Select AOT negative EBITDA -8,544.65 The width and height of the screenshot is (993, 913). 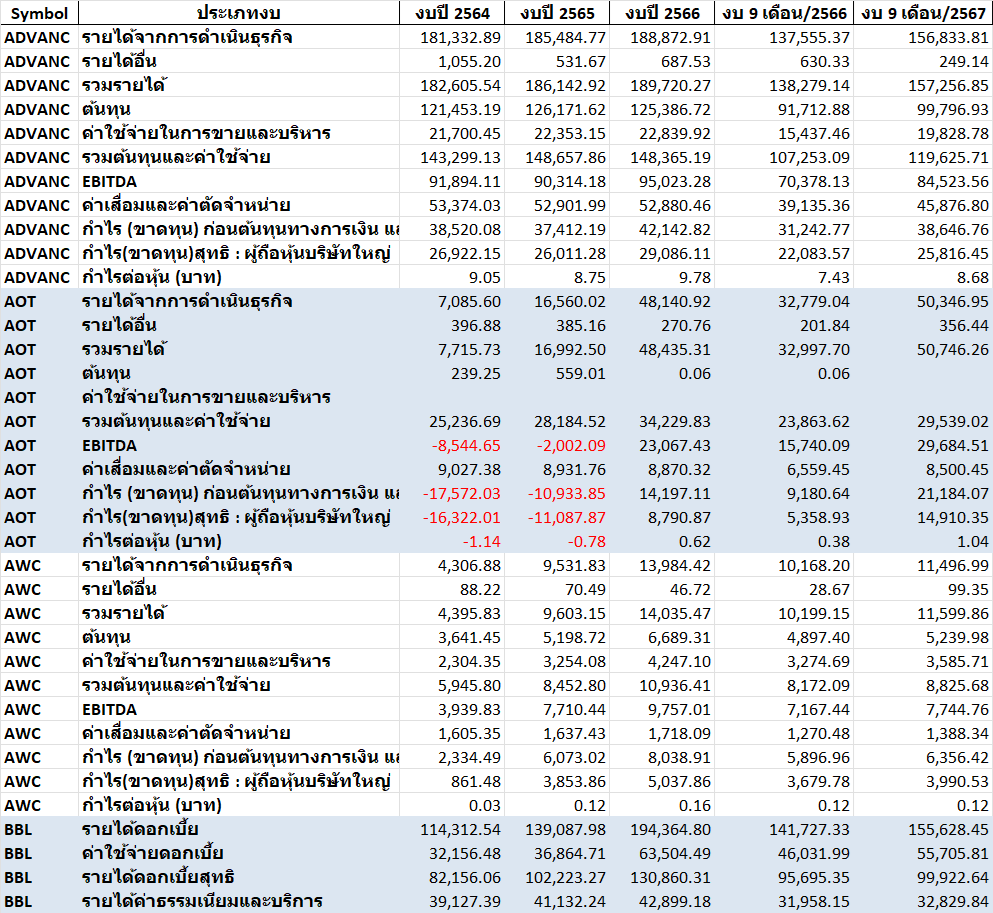tap(466, 446)
